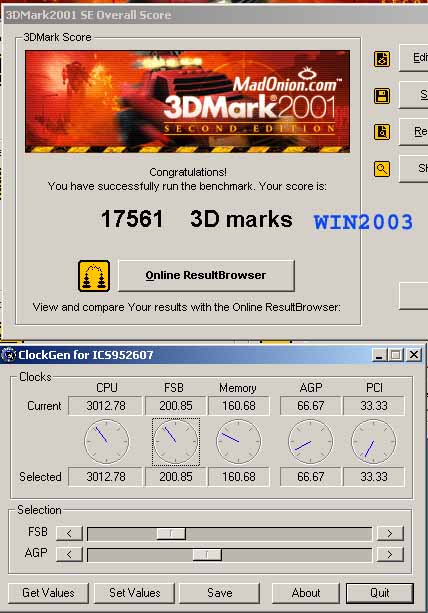Viewport: 428px width, 613px height.
Task: Click the Quit button
Action: point(380,593)
